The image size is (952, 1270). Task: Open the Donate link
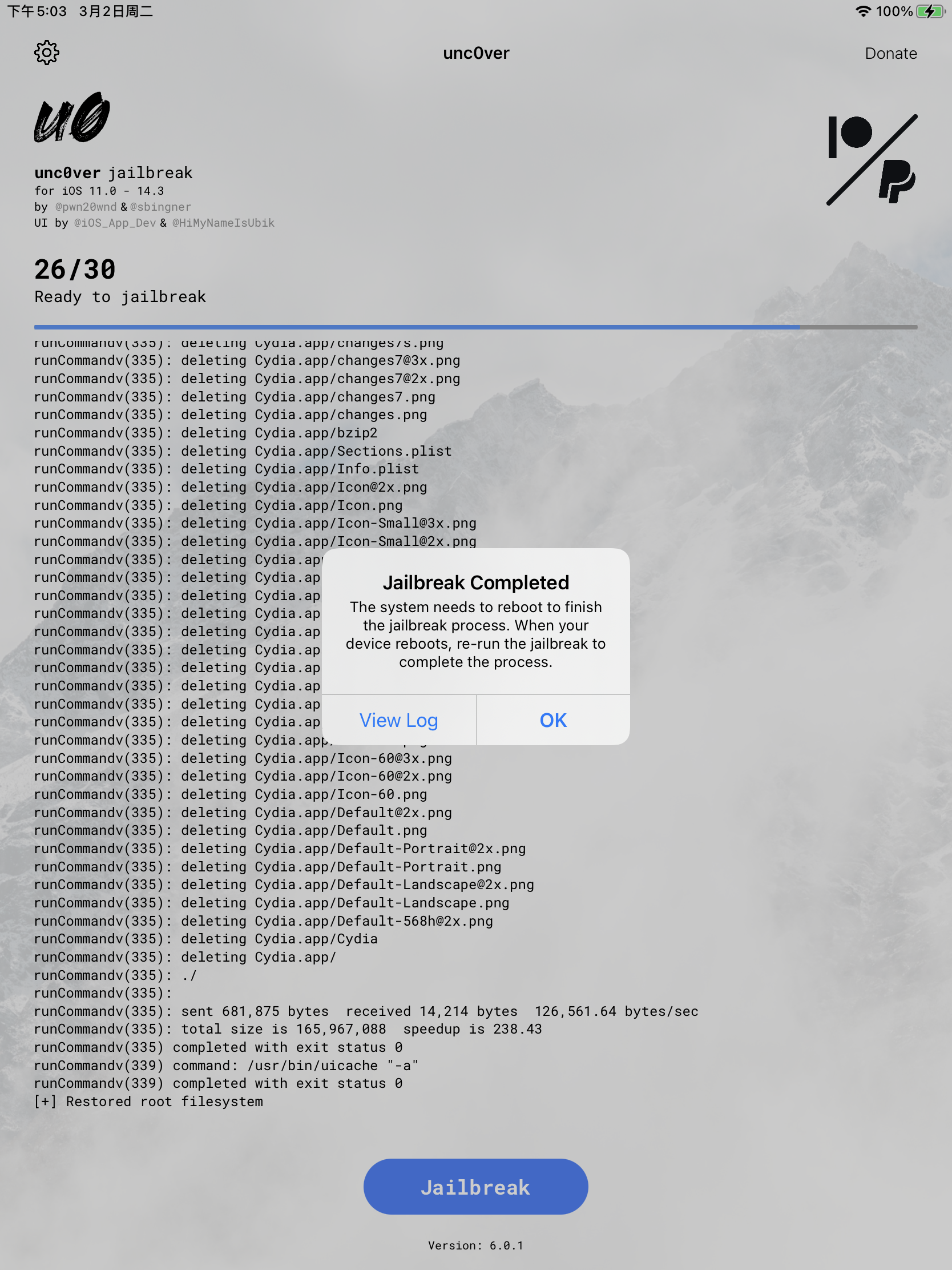coord(890,54)
